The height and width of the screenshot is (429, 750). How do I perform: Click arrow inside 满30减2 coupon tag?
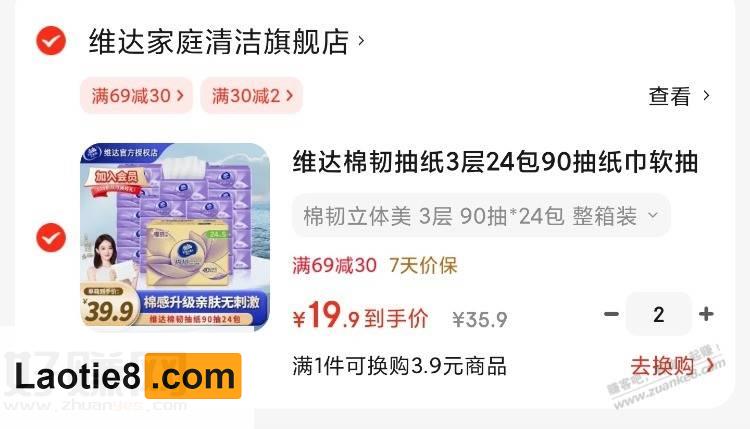[x=289, y=96]
